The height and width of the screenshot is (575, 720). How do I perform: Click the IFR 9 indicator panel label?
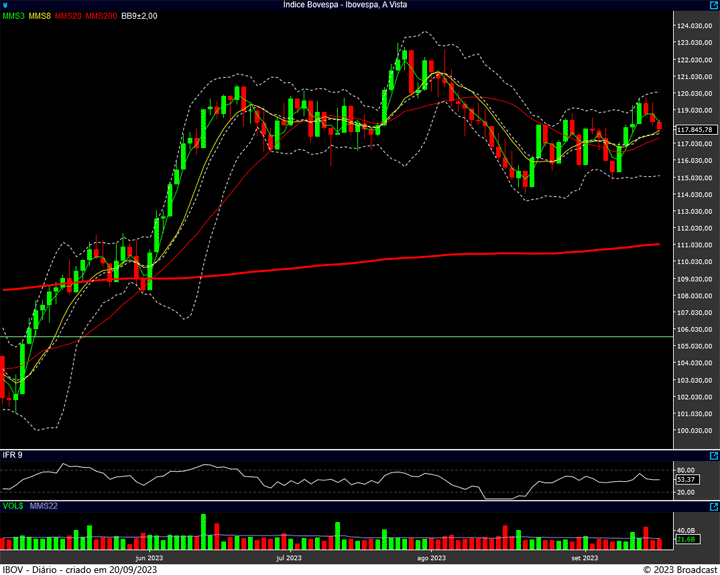click(x=13, y=455)
